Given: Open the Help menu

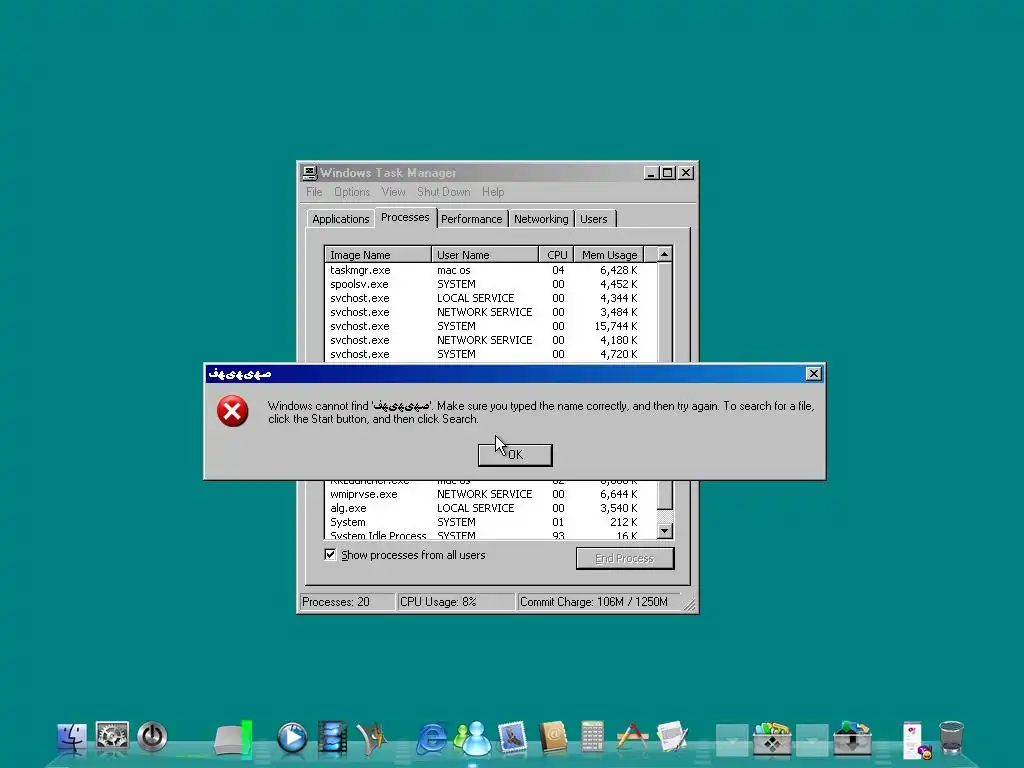Looking at the screenshot, I should click(493, 192).
